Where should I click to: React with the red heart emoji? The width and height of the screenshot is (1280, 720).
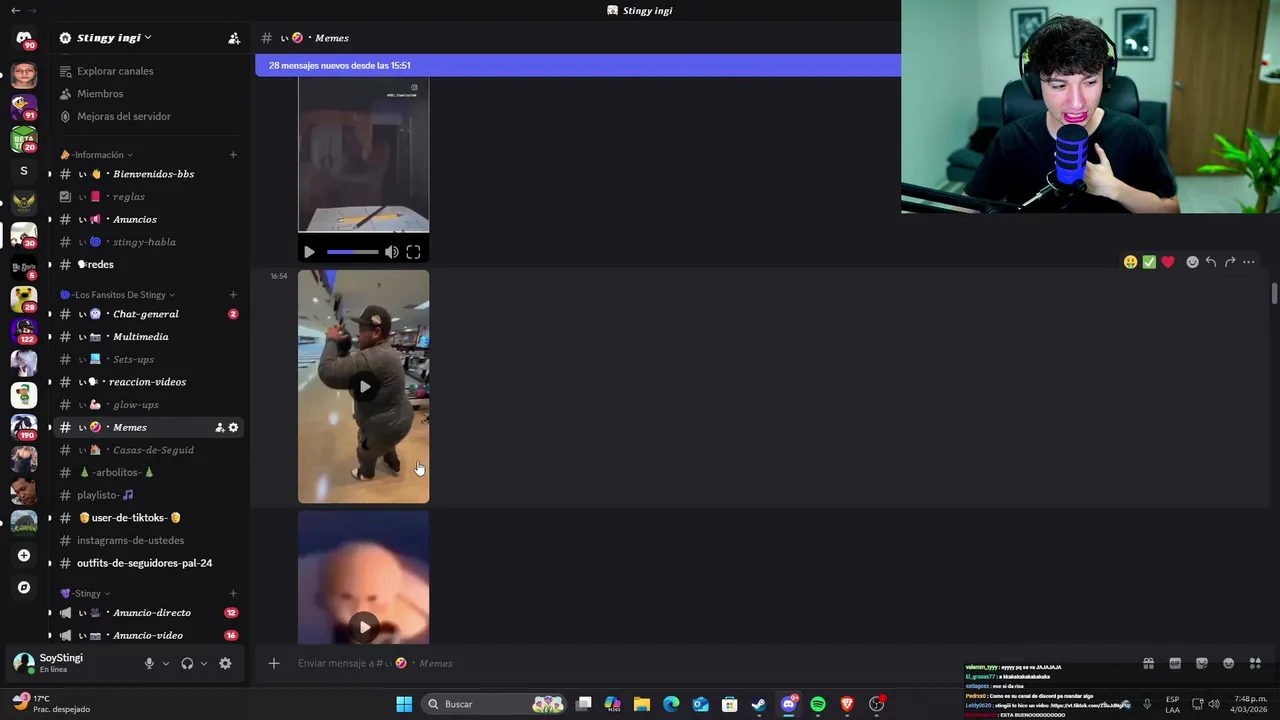tap(1167, 262)
